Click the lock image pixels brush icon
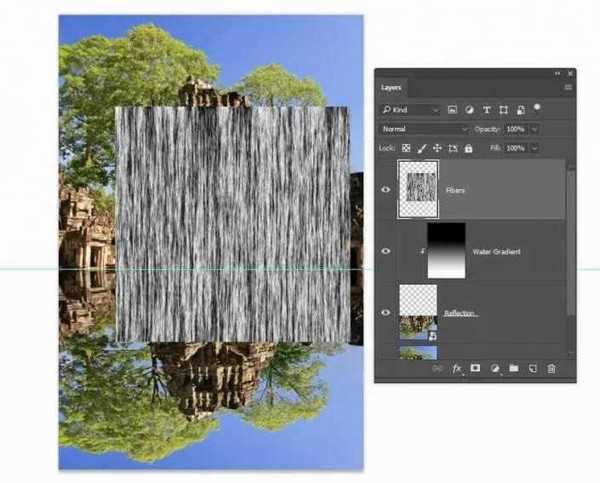The image size is (600, 483). tap(421, 148)
